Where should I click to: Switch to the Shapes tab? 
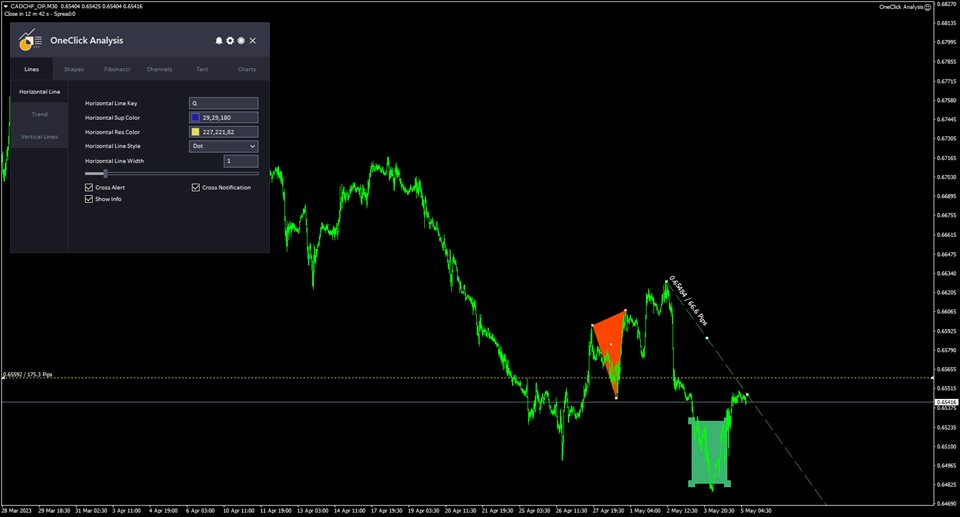point(73,69)
